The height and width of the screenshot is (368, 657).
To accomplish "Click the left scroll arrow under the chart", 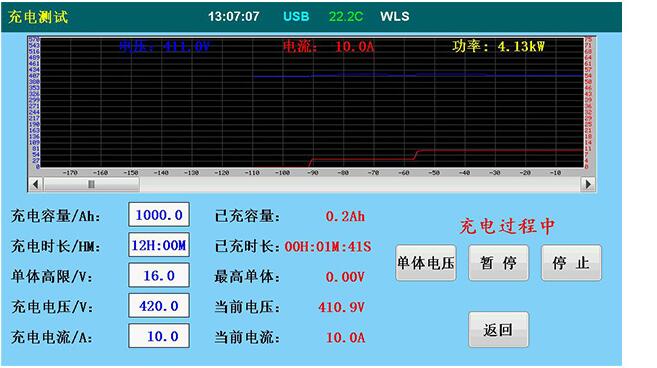I will [36, 184].
